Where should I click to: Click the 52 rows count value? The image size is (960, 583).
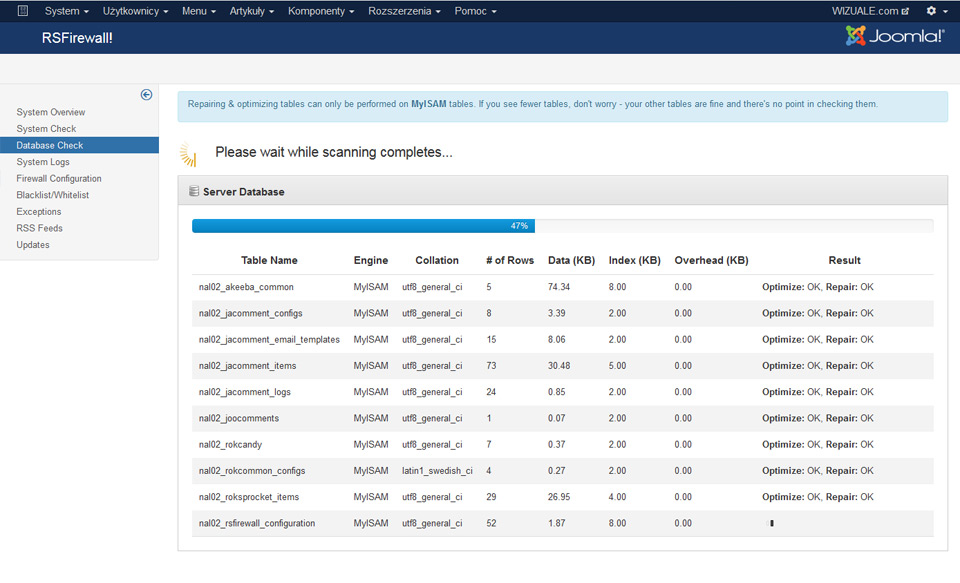tap(491, 524)
